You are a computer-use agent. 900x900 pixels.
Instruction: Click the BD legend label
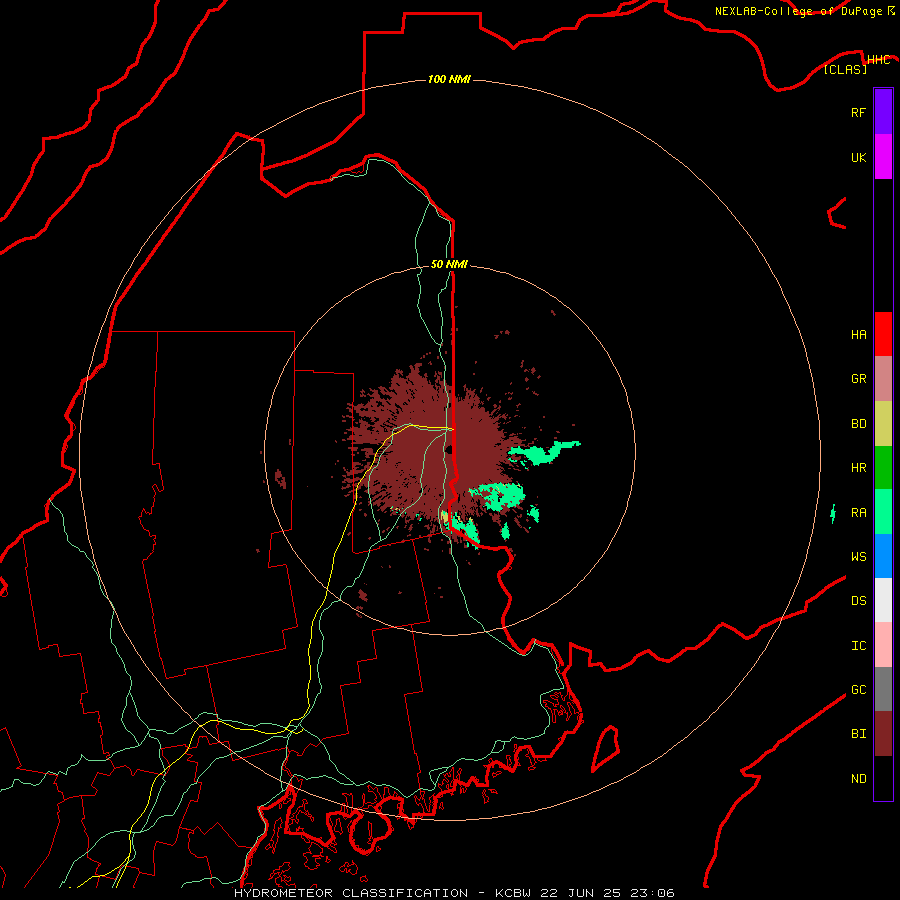point(858,424)
